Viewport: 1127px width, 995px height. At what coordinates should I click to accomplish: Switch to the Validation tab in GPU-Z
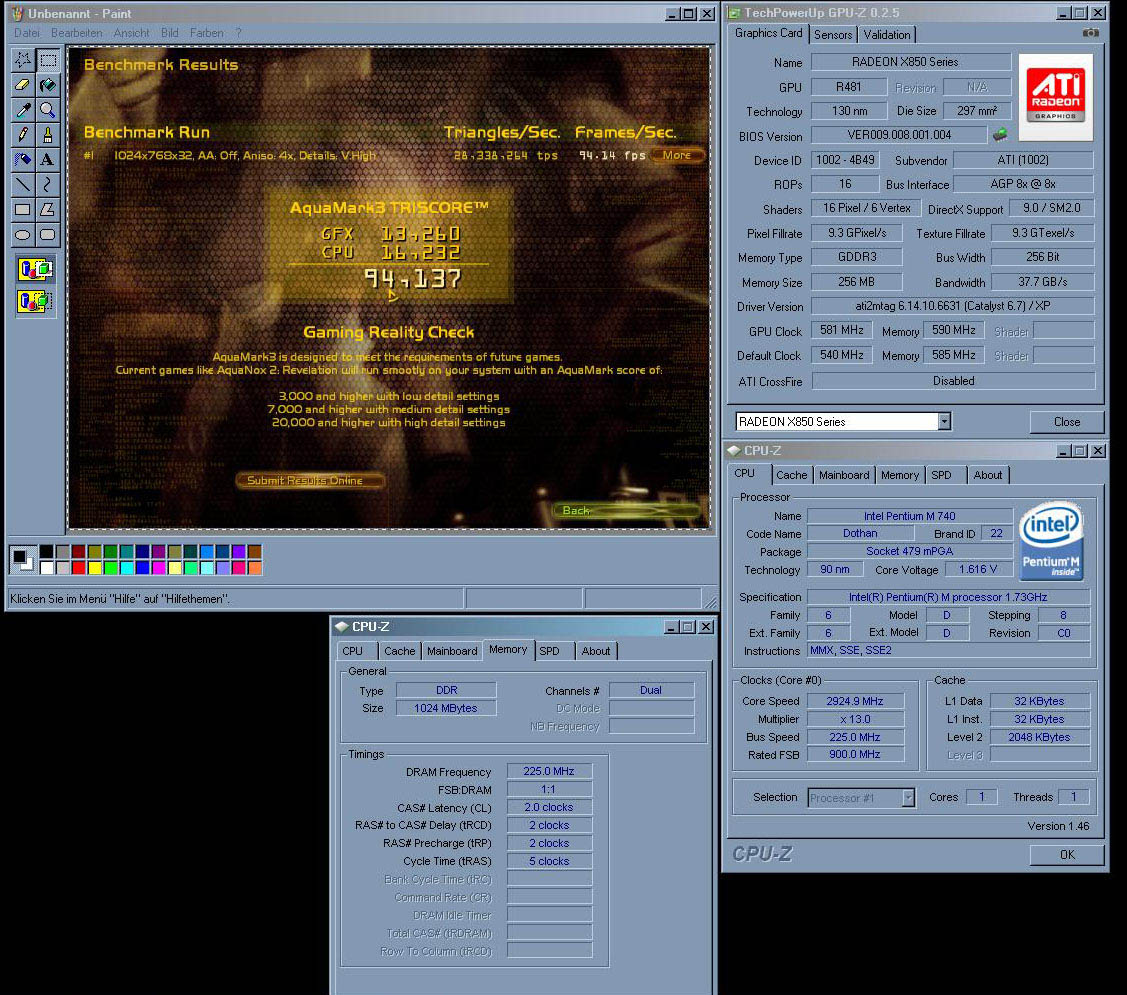click(x=886, y=35)
